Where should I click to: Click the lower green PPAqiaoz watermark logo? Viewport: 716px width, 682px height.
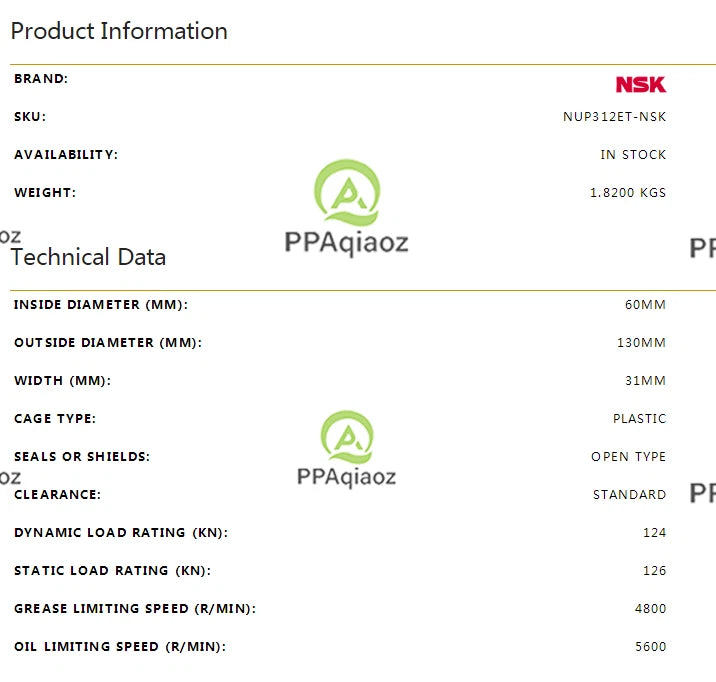coord(347,437)
